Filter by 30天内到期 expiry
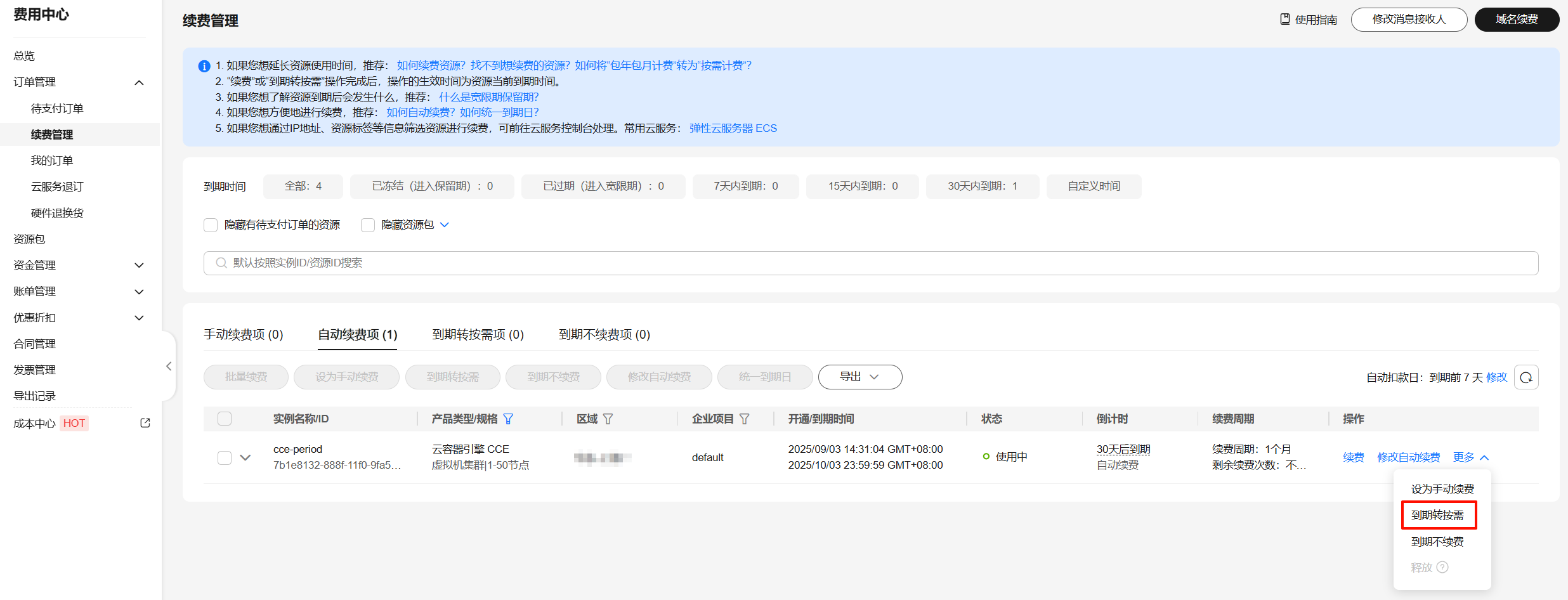Screen dimensions: 1568x600 (x=982, y=186)
